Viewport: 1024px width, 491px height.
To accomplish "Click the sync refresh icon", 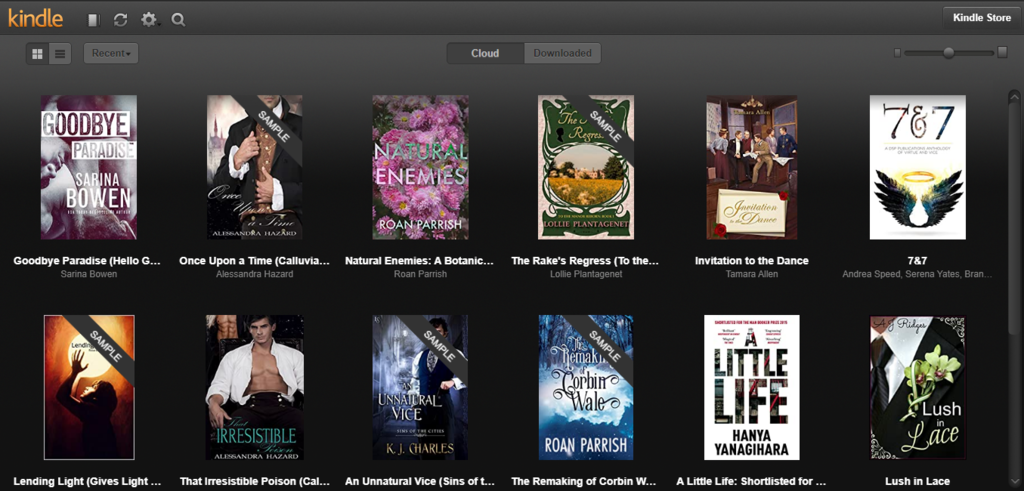I will 120,20.
